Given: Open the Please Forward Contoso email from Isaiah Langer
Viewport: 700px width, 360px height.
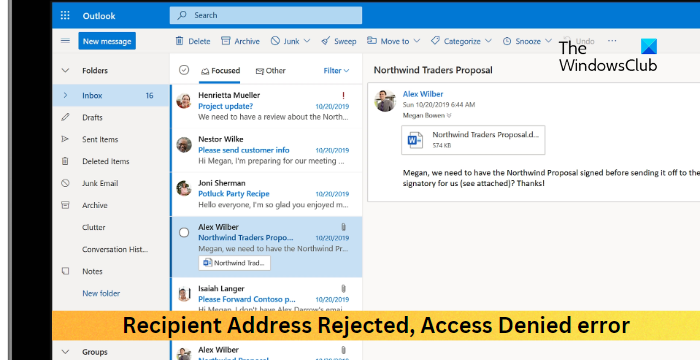Looking at the screenshot, I should pos(267,295).
